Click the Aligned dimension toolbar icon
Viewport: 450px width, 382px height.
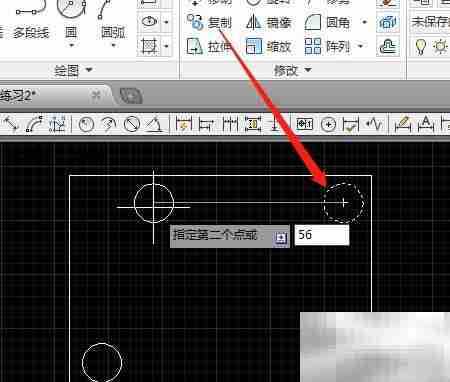point(11,124)
